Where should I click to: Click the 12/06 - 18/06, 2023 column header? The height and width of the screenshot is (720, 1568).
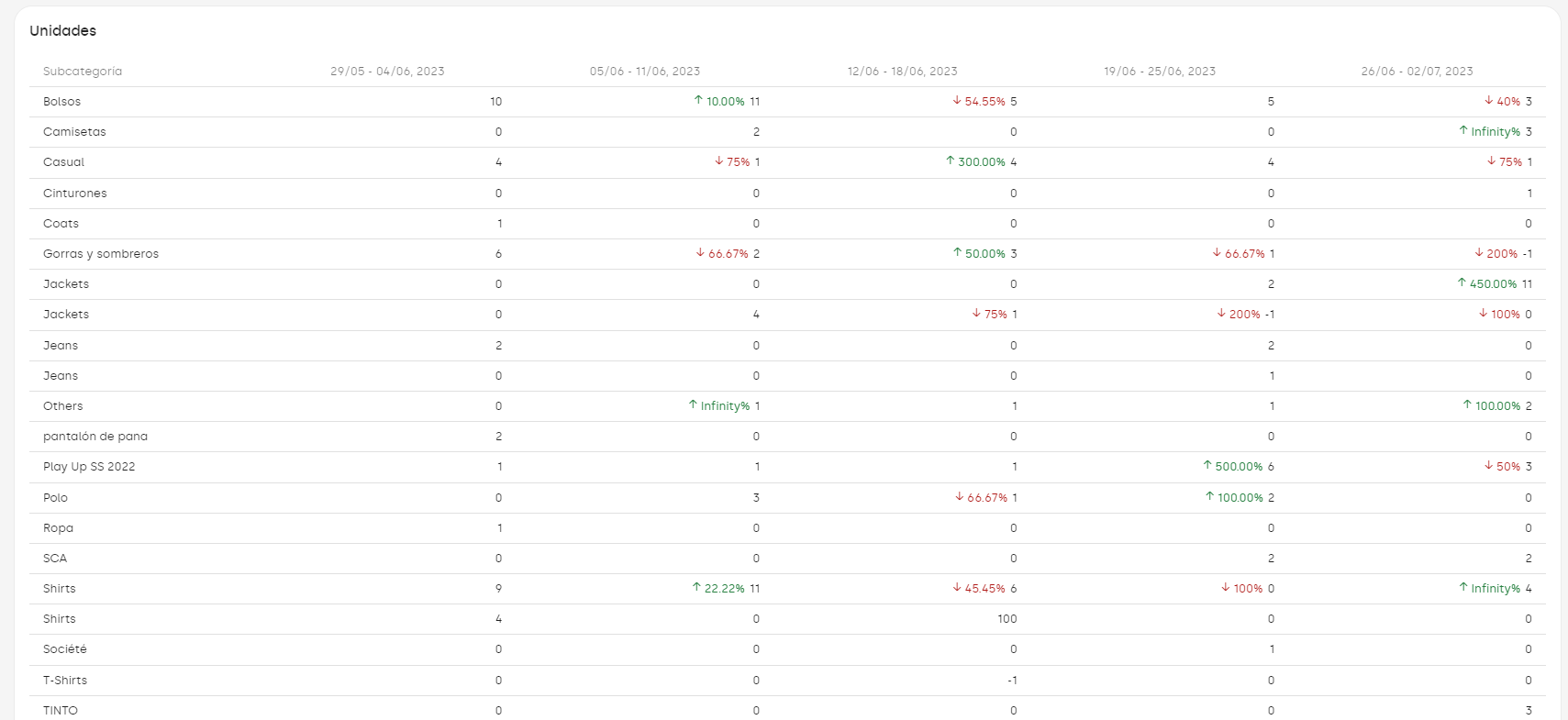[902, 72]
